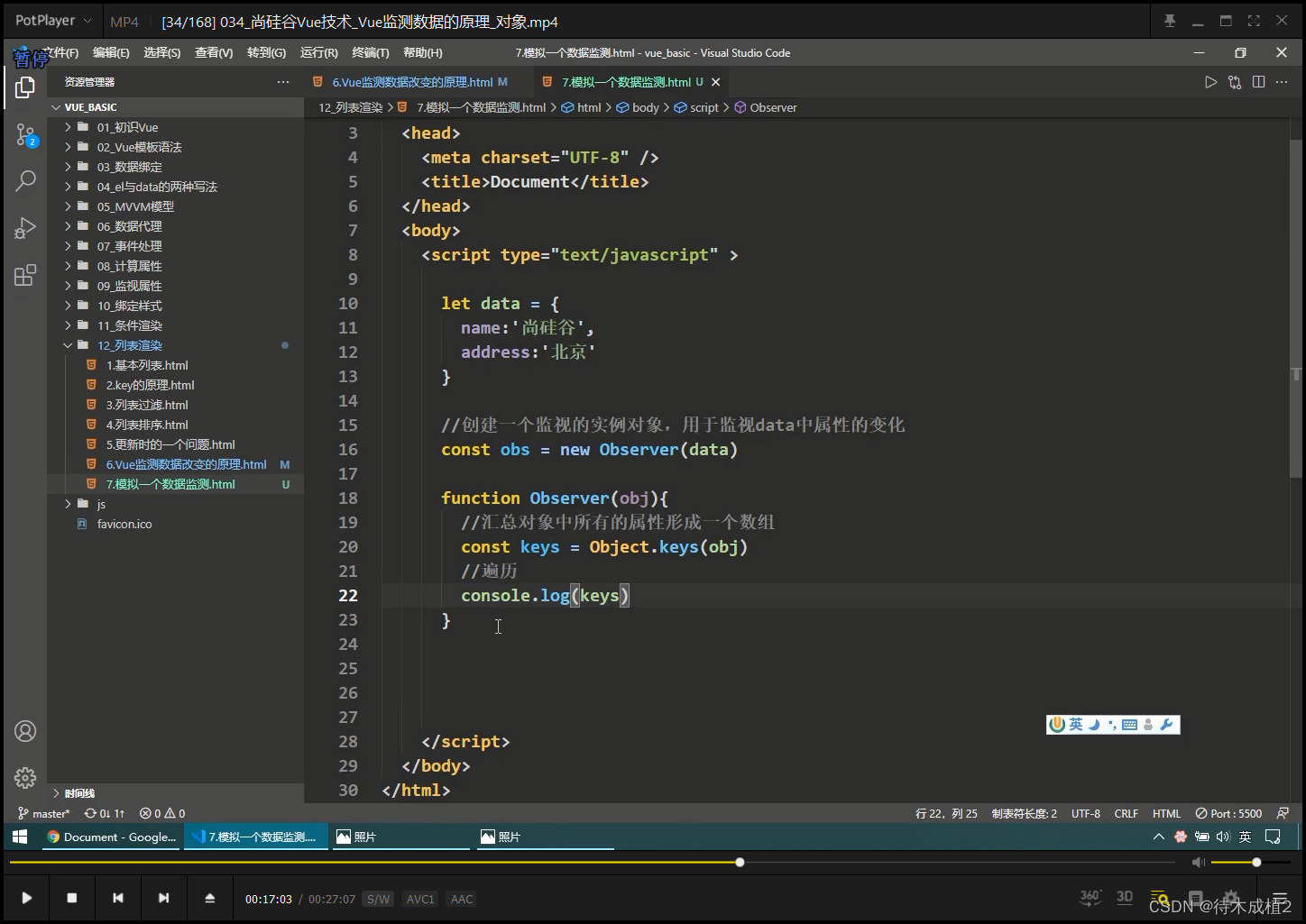Click the PotPlayer volume slider handle
The image size is (1306, 924).
coord(1256,863)
